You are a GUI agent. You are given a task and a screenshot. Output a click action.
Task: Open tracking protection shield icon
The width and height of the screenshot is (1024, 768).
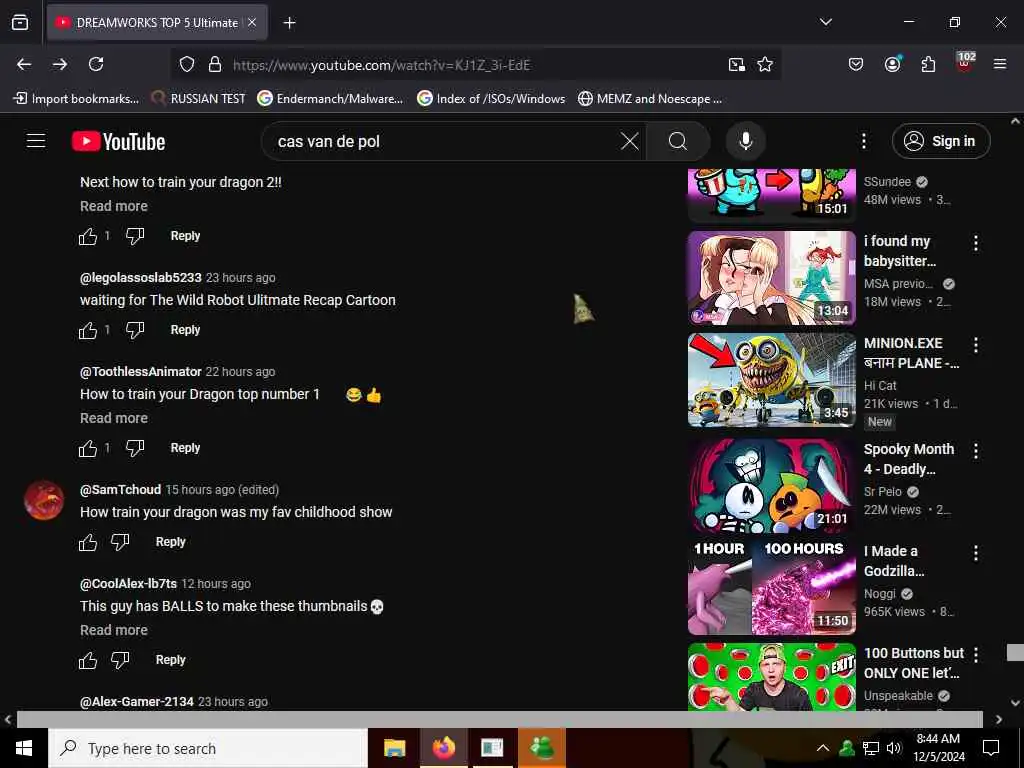[187, 65]
